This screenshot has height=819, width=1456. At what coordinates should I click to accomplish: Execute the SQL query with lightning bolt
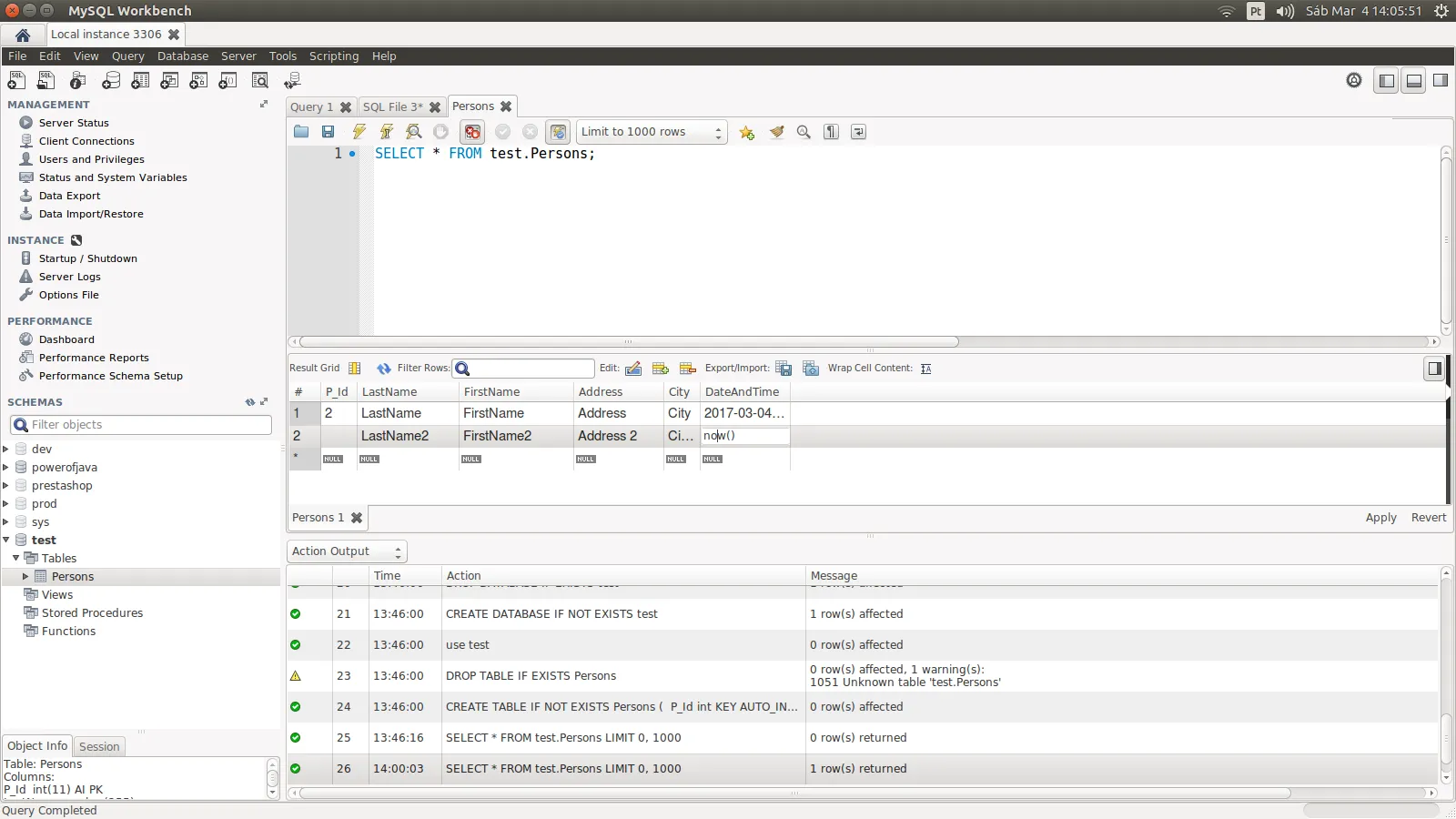(x=359, y=132)
